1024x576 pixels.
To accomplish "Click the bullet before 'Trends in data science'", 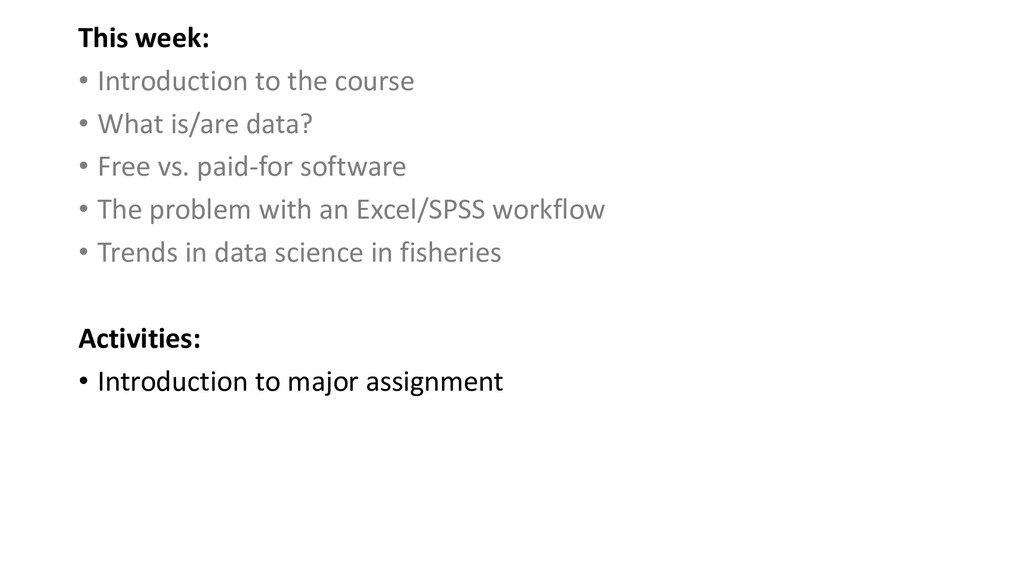I will (84, 252).
